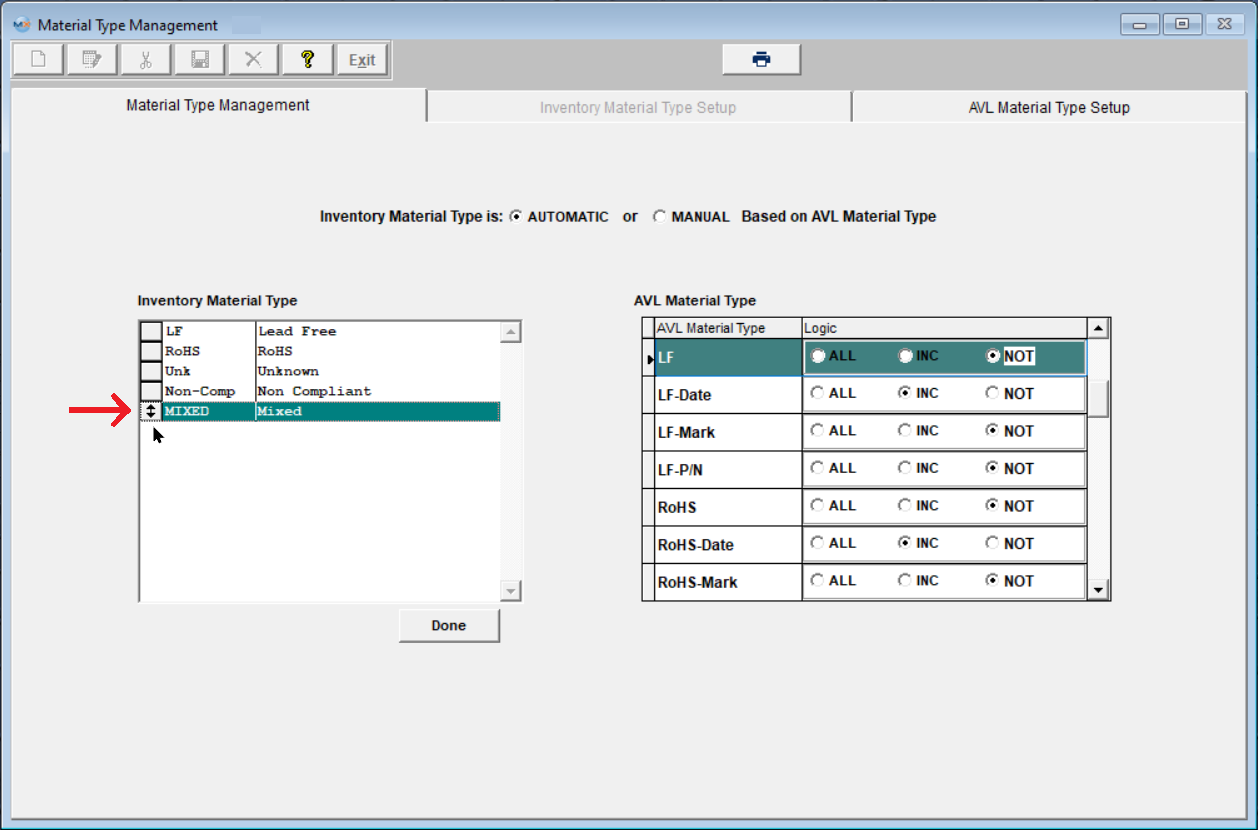Click the Non Compliant description cell
Screen dimensions: 1258x830
pos(378,391)
